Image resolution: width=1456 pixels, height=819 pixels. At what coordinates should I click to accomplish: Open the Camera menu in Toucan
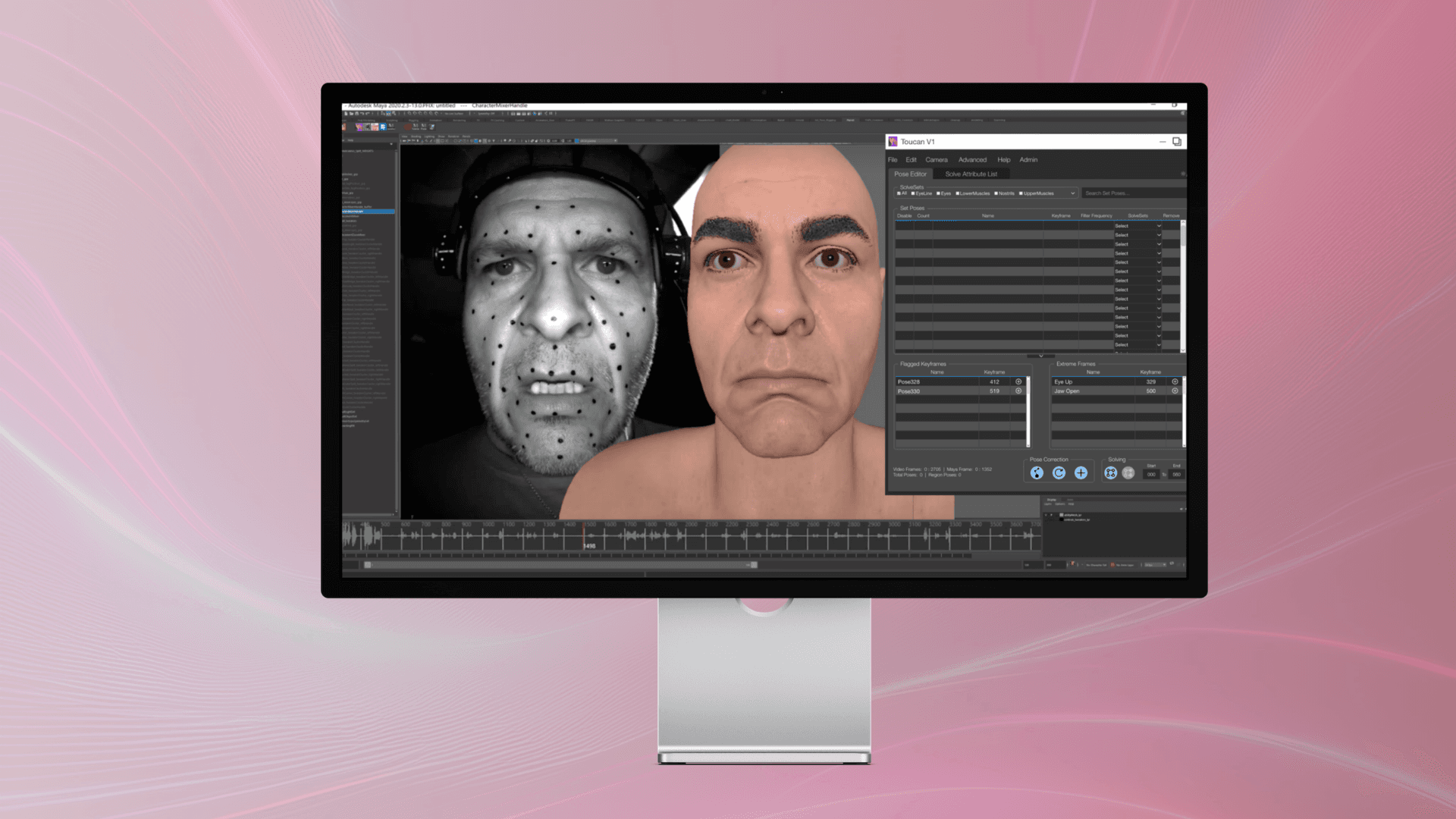(x=936, y=160)
